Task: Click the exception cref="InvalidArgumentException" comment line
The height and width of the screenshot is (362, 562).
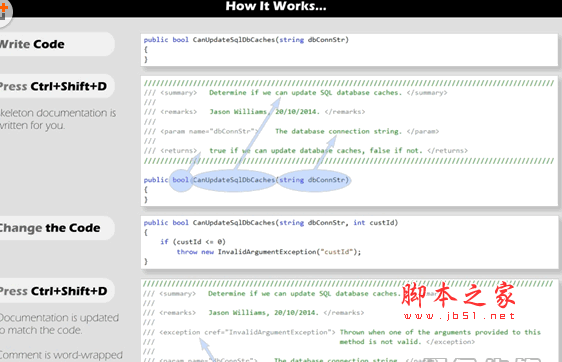Action: coord(342,332)
